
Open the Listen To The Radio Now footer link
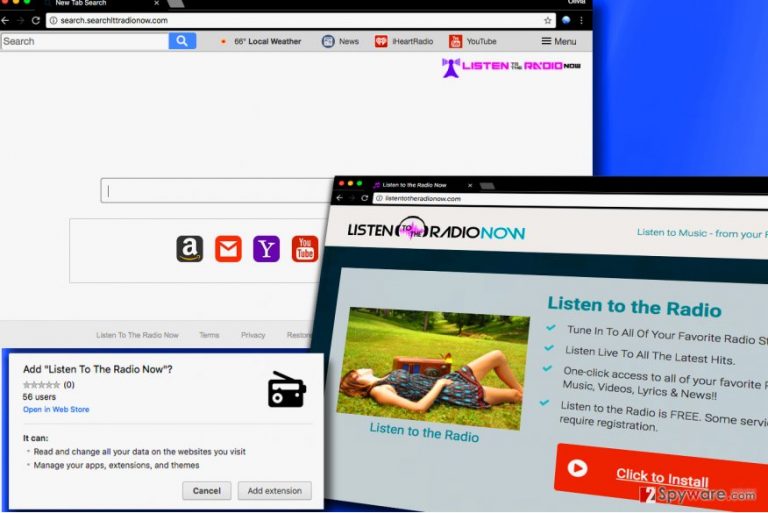click(137, 335)
